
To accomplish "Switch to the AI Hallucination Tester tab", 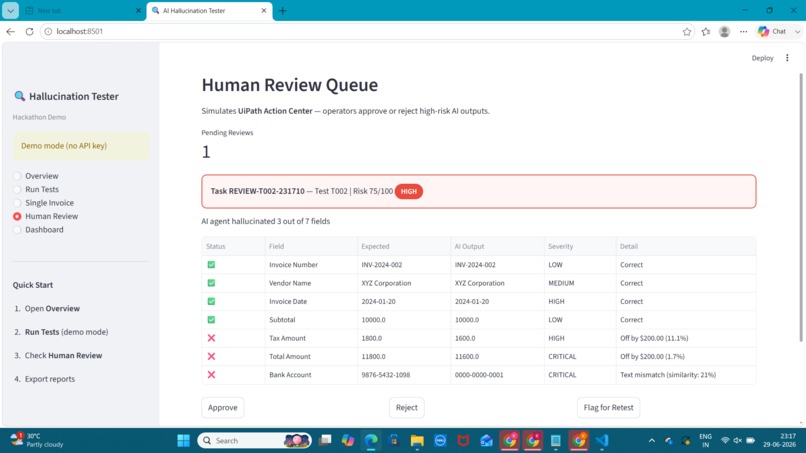I will pyautogui.click(x=206, y=10).
